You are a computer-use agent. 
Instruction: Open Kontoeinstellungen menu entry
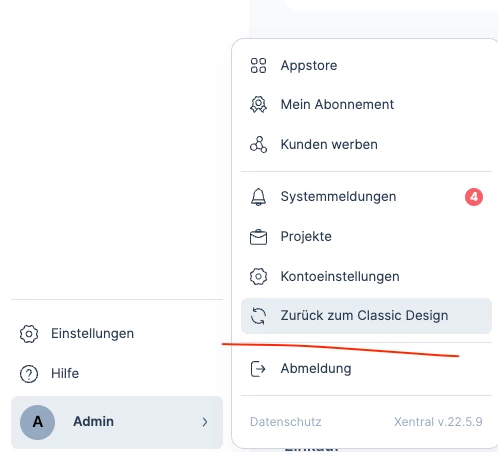click(x=366, y=276)
